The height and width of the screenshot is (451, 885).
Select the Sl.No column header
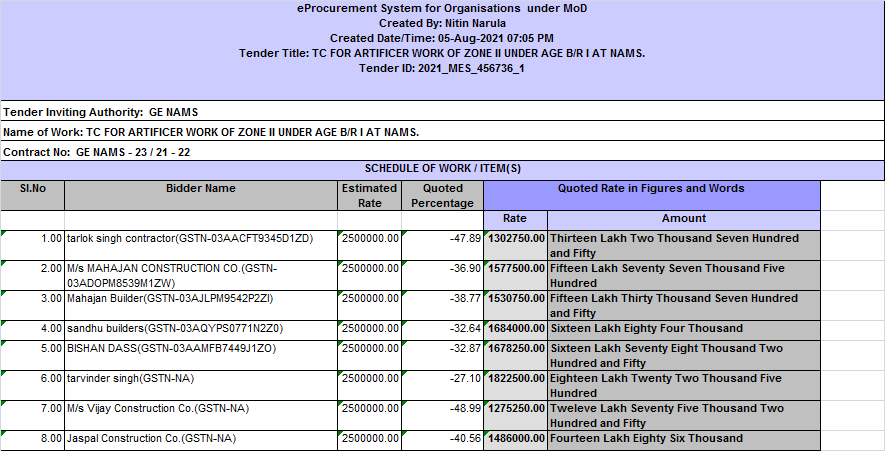(x=33, y=195)
